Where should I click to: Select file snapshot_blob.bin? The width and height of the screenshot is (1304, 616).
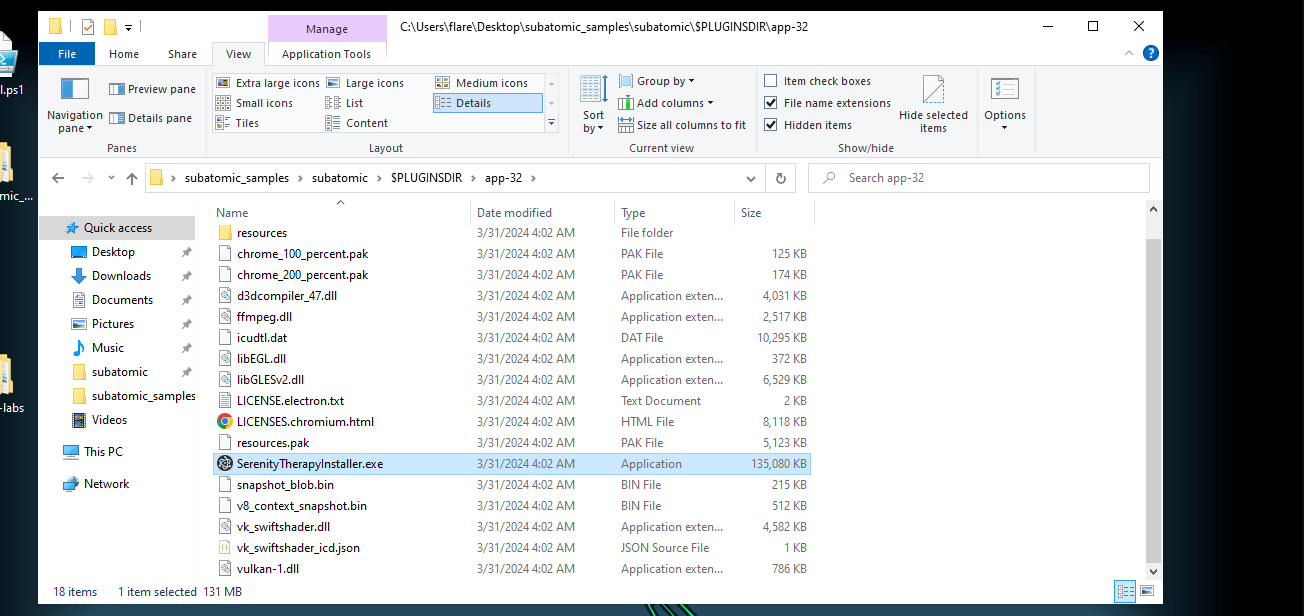285,485
